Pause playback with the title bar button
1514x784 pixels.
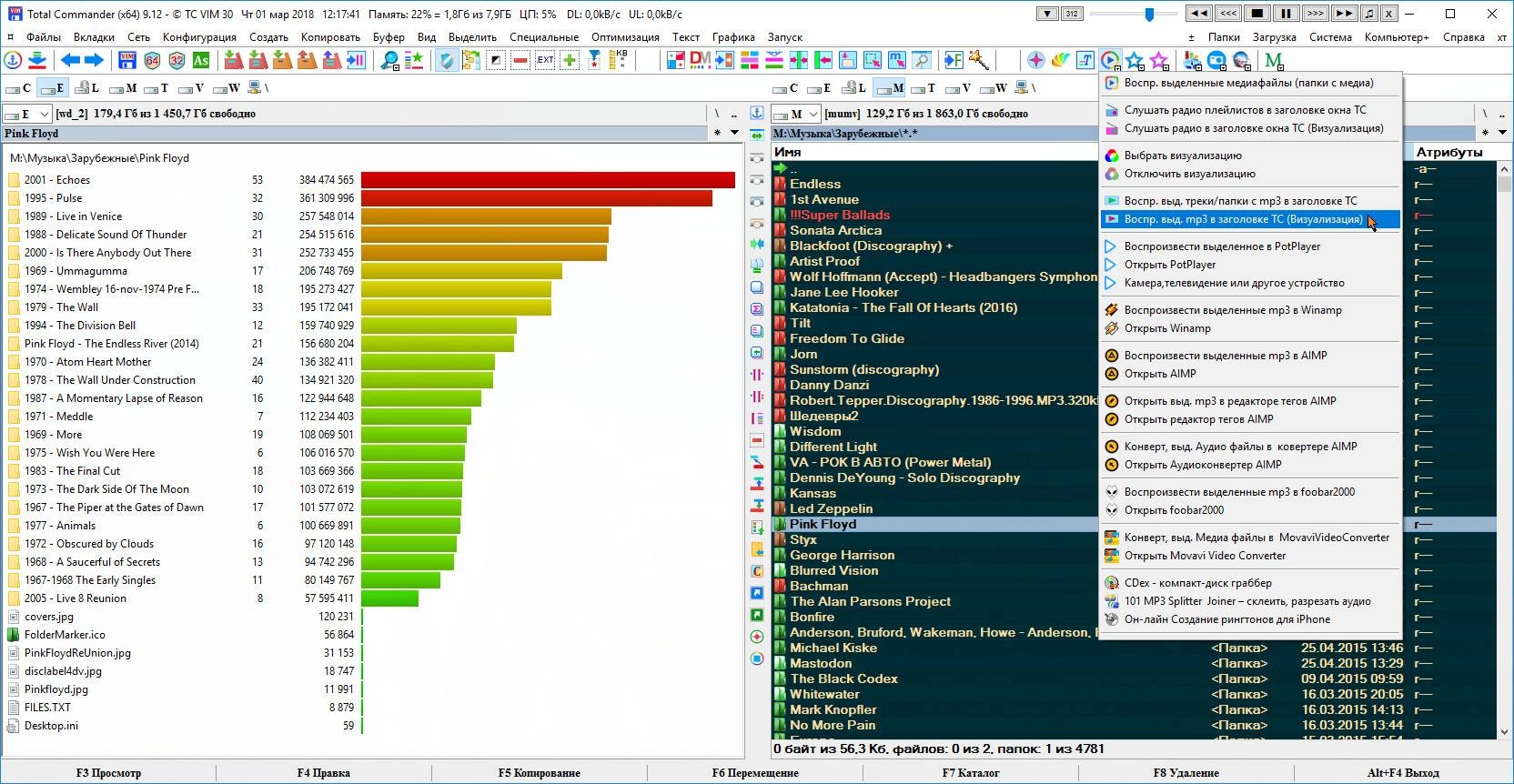(1287, 14)
